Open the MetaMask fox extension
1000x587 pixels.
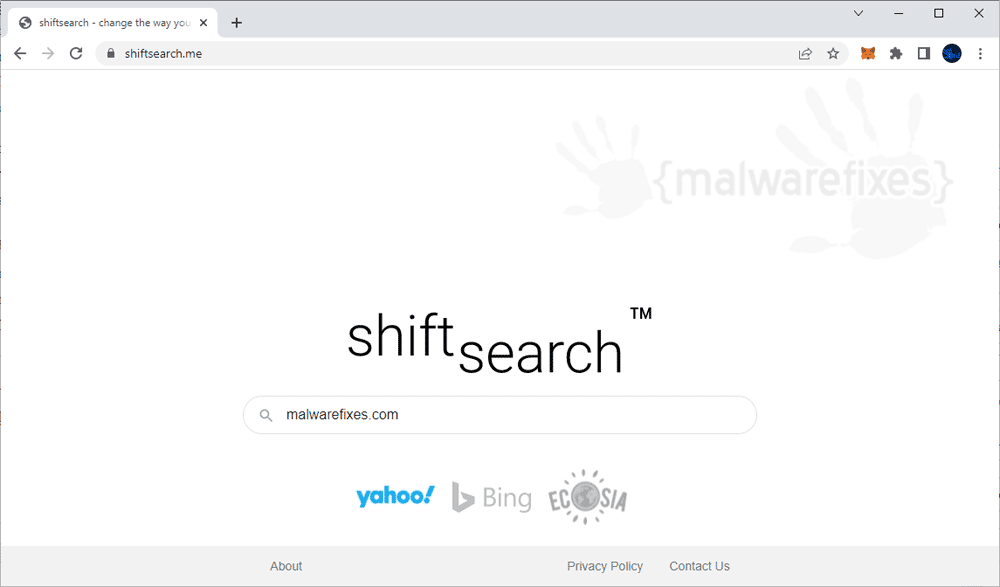(868, 54)
